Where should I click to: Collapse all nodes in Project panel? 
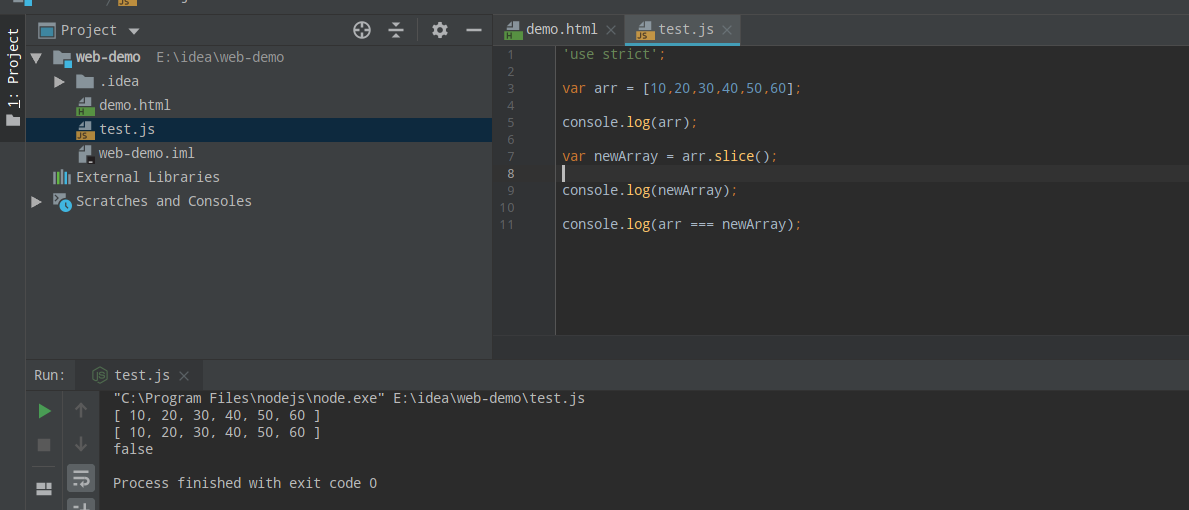tap(396, 30)
